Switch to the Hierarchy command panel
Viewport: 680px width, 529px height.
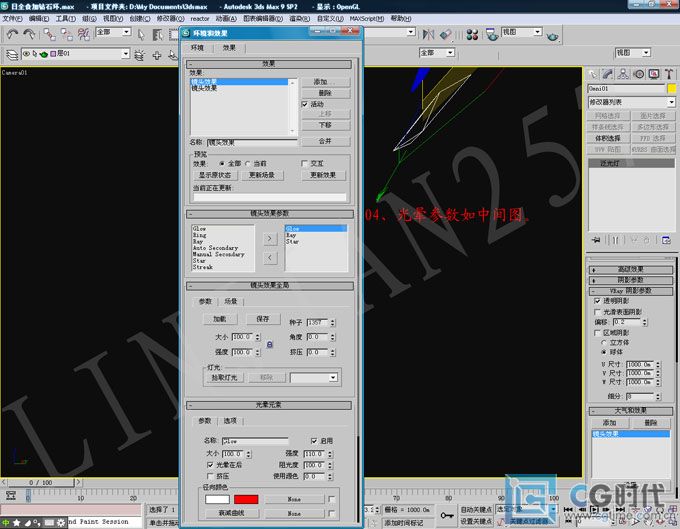[623, 74]
